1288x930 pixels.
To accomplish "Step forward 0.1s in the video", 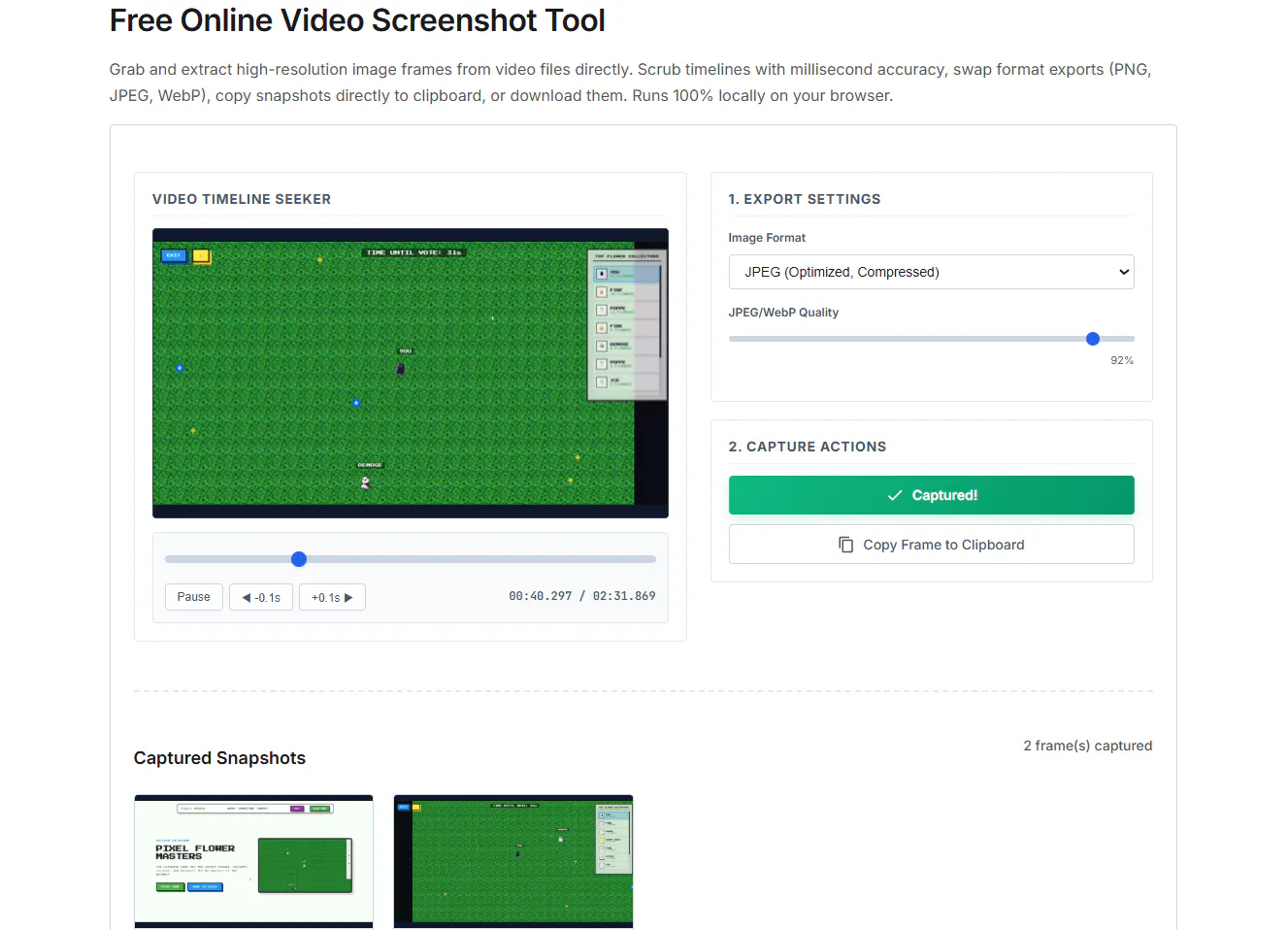I will (332, 597).
